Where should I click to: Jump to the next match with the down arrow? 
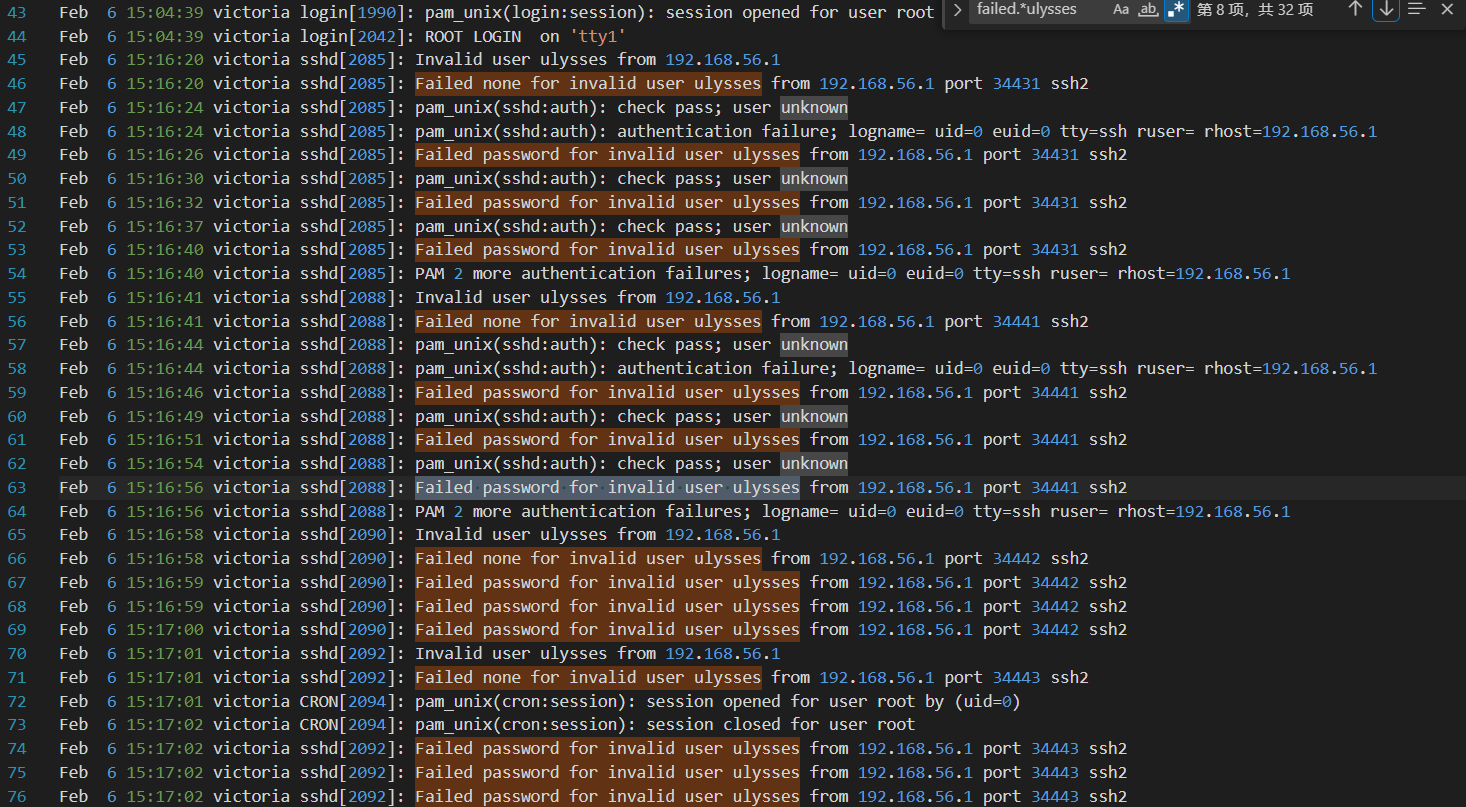[x=1386, y=9]
